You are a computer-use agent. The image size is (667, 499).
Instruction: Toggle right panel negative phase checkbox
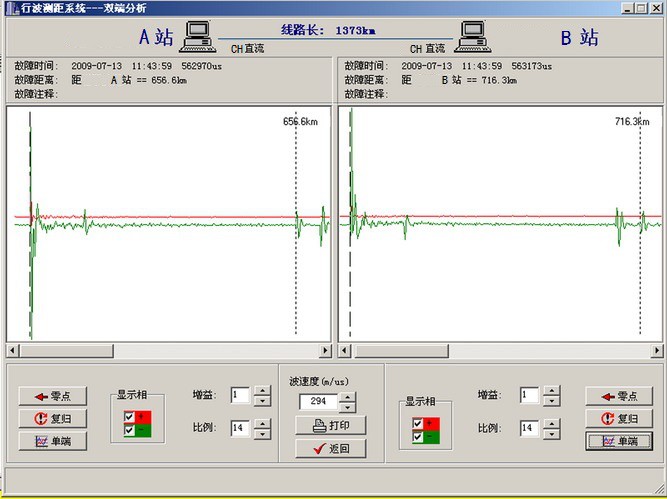(417, 437)
